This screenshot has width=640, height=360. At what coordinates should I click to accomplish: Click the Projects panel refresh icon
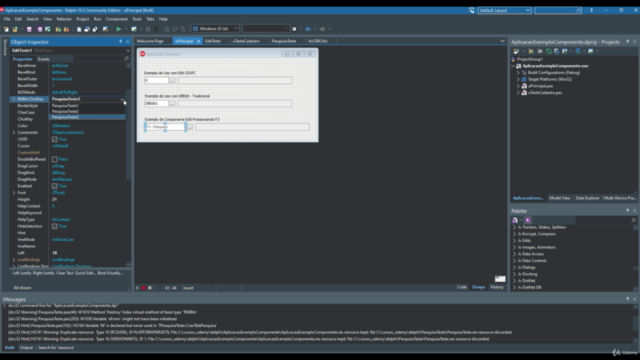click(x=549, y=51)
